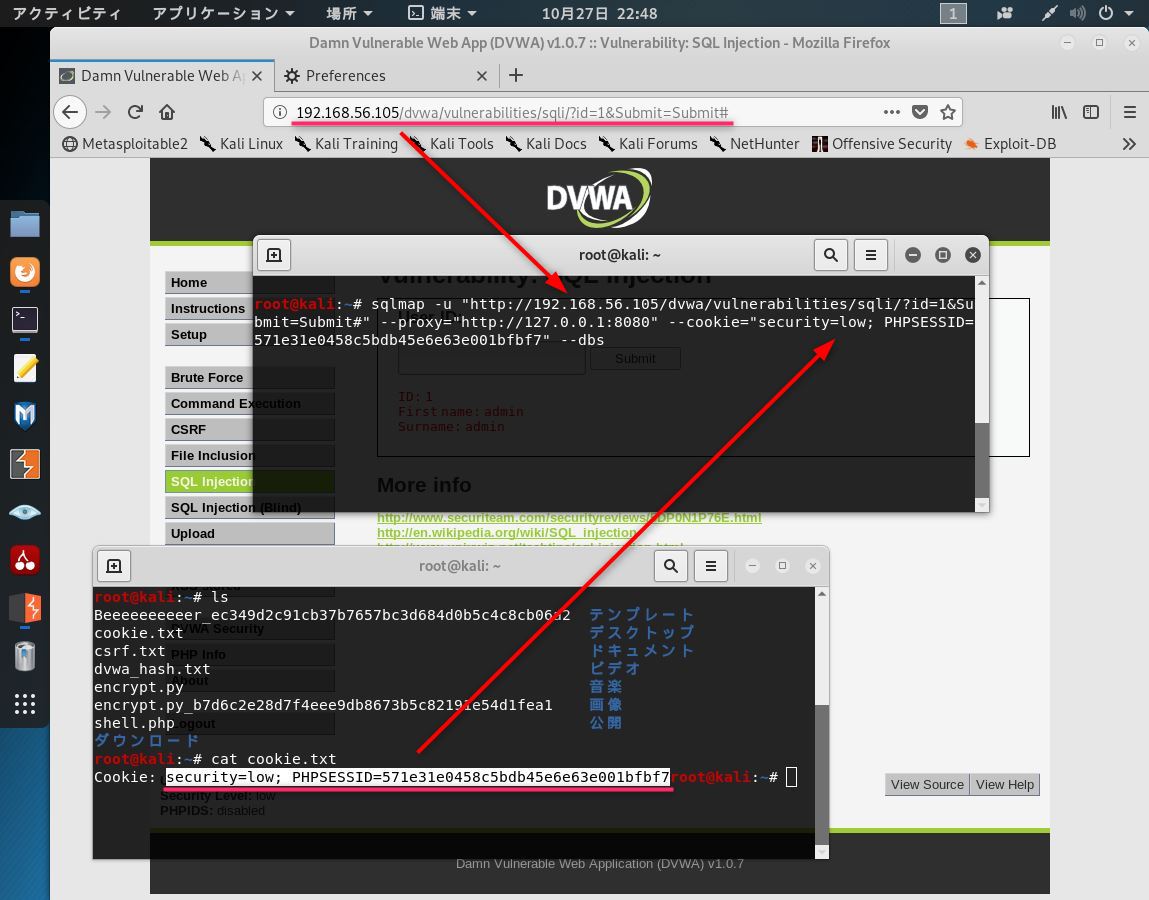Click the View Source button
This screenshot has height=900, width=1149.
click(927, 784)
